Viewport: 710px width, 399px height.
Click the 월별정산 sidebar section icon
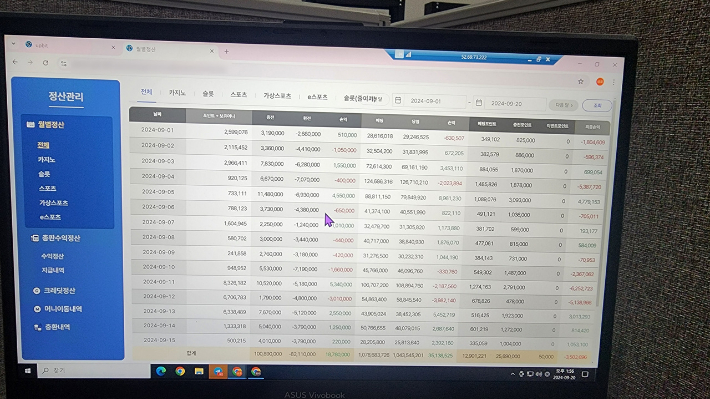click(30, 124)
